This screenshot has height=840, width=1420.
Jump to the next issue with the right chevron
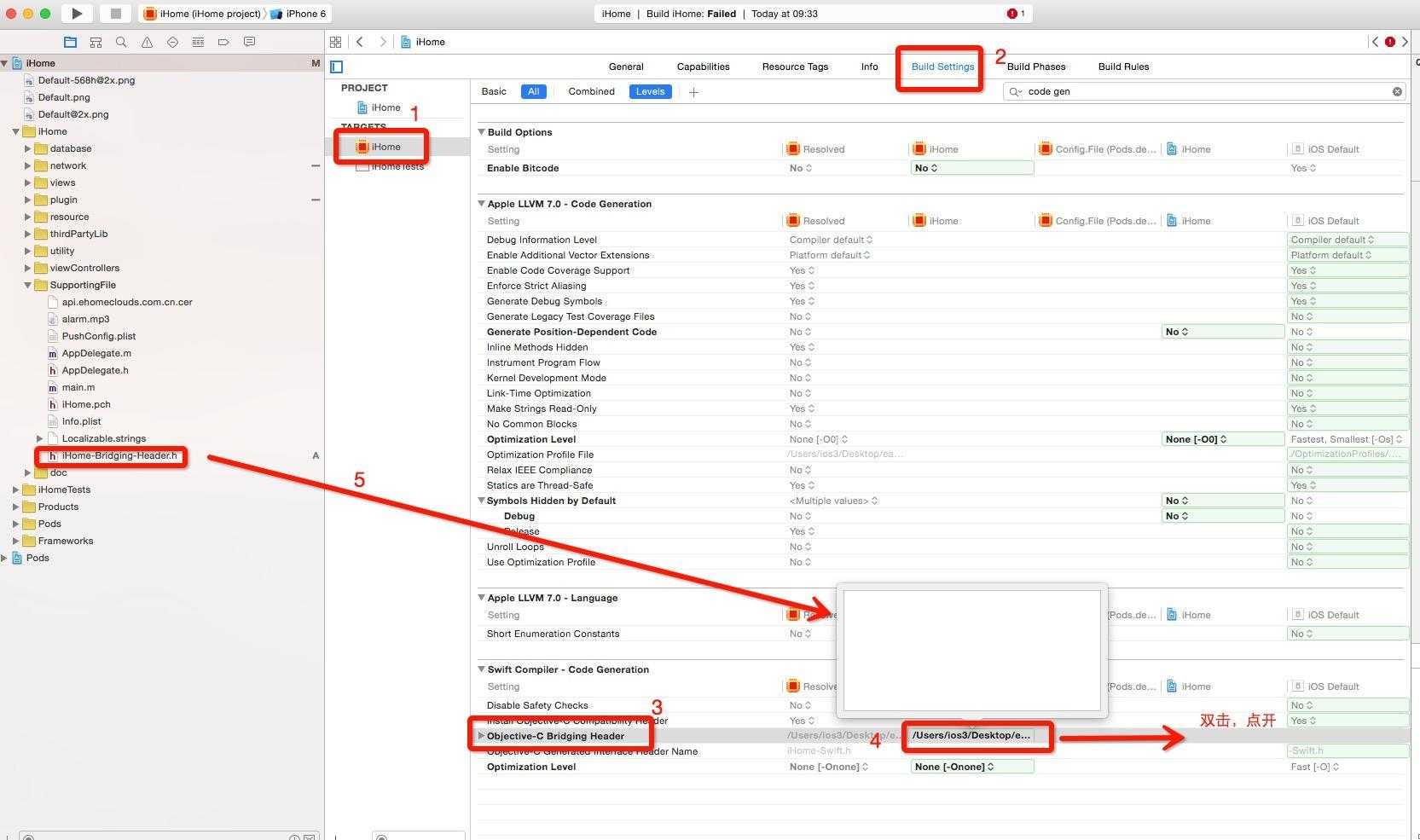pos(1405,42)
